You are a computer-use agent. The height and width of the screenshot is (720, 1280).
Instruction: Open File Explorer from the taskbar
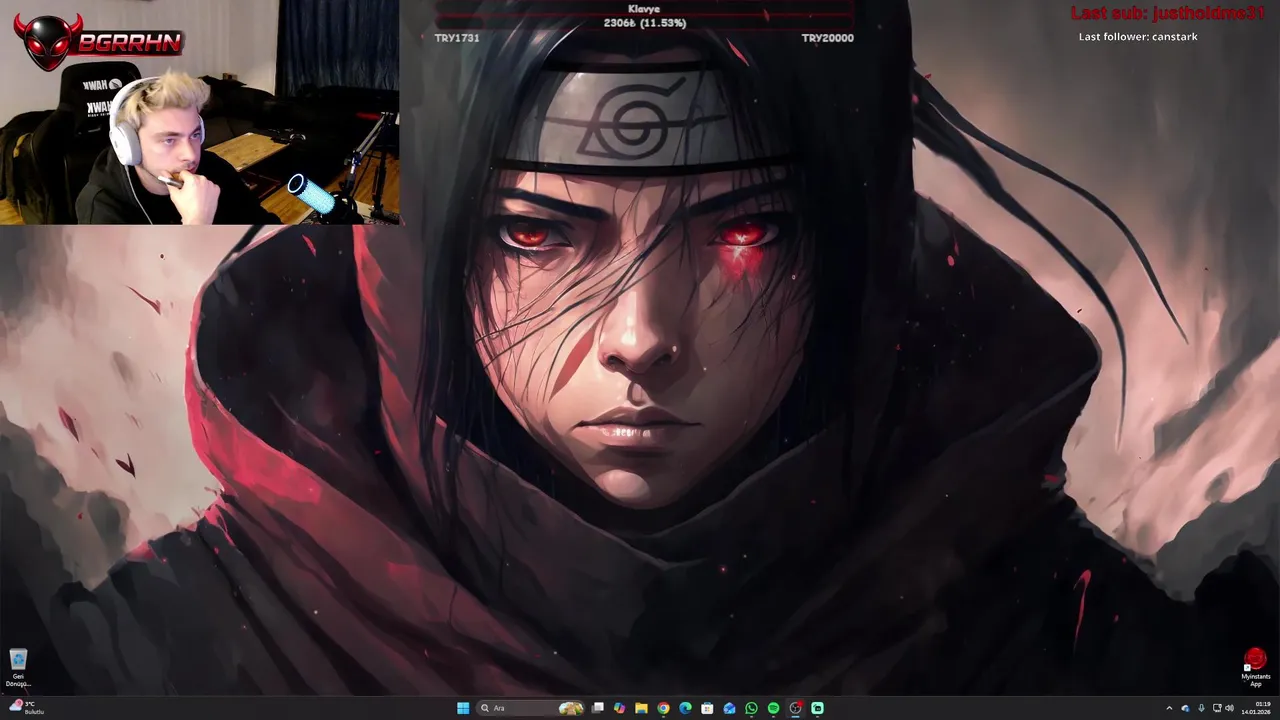641,708
